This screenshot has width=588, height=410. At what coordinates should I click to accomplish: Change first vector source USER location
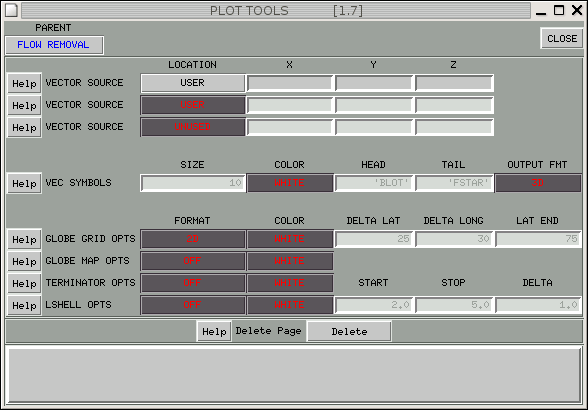(193, 83)
